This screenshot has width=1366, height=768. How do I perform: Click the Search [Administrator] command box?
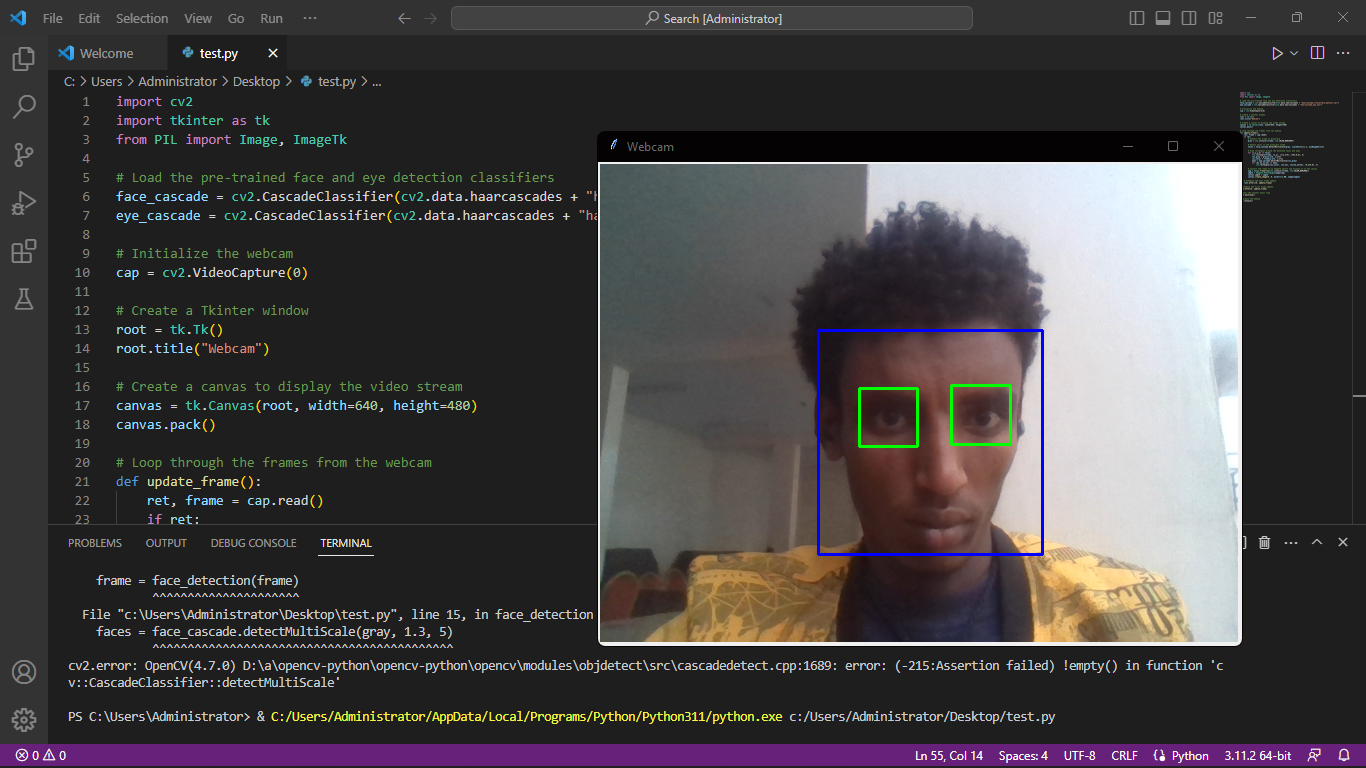pos(711,18)
